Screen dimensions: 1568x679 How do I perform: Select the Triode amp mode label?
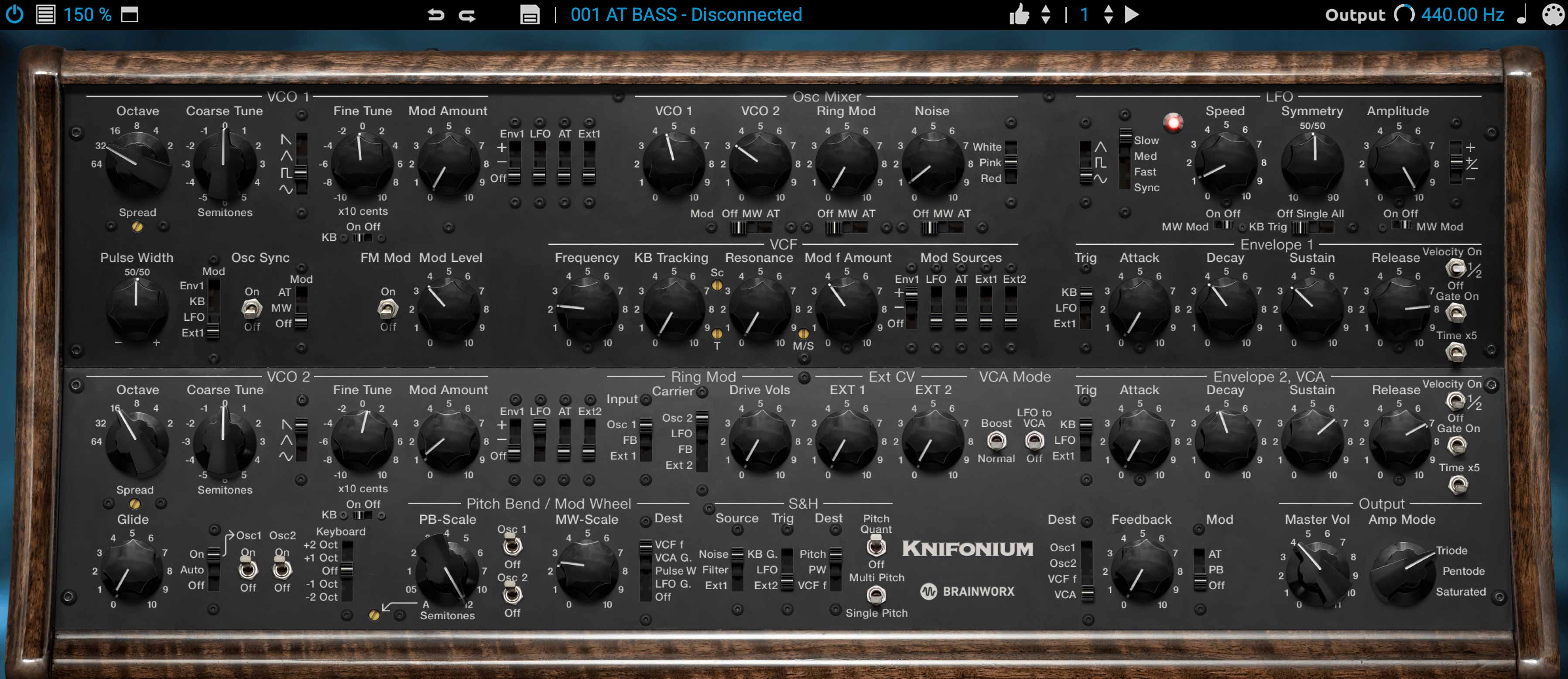(x=1451, y=551)
